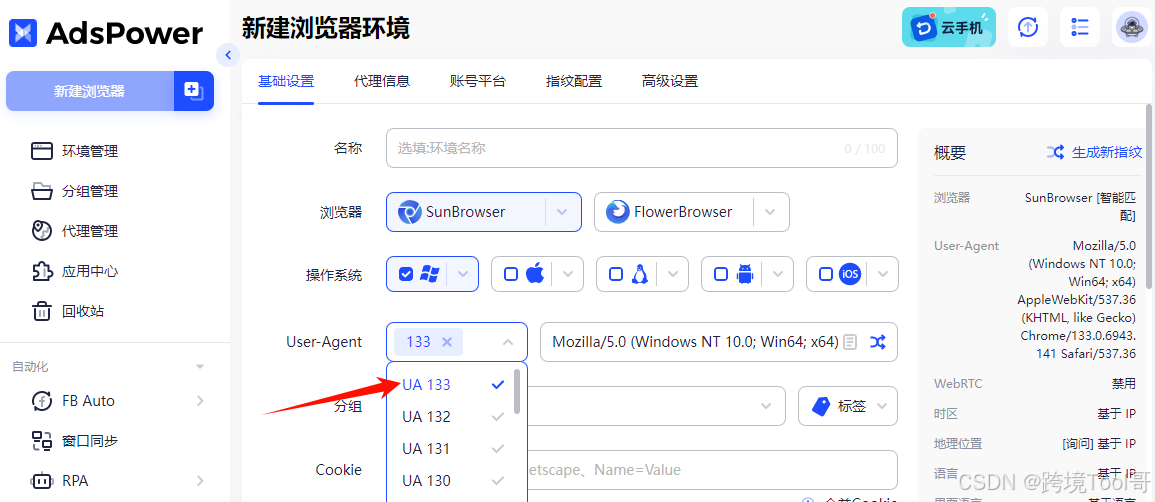Image resolution: width=1155 pixels, height=502 pixels.
Task: Select FlowerBrowser as the browser
Action: 674,212
